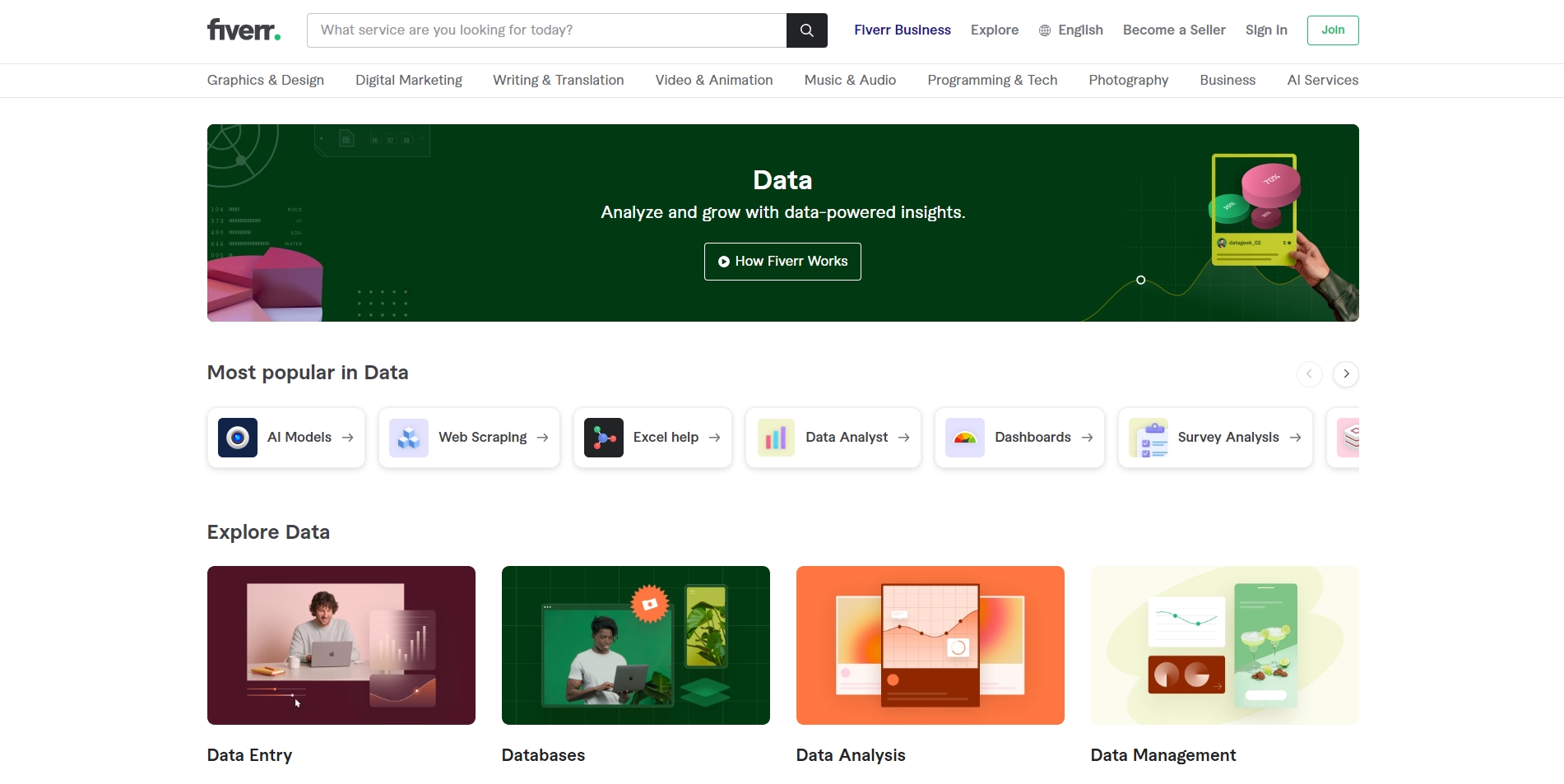Viewport: 1564px width, 784px height.
Task: Click the Fiverr Business link
Action: [903, 30]
